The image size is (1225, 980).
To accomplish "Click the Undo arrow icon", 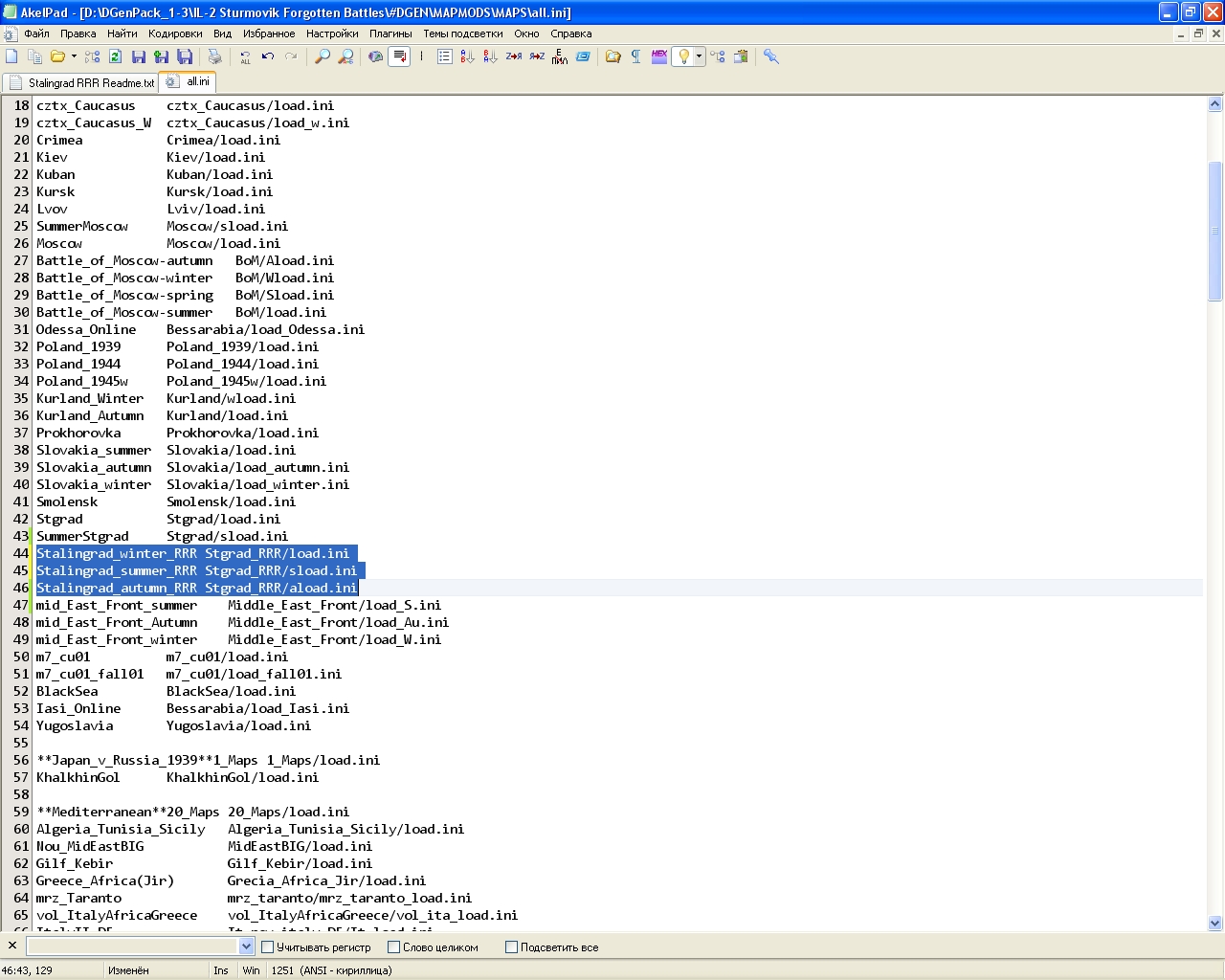I will click(268, 56).
